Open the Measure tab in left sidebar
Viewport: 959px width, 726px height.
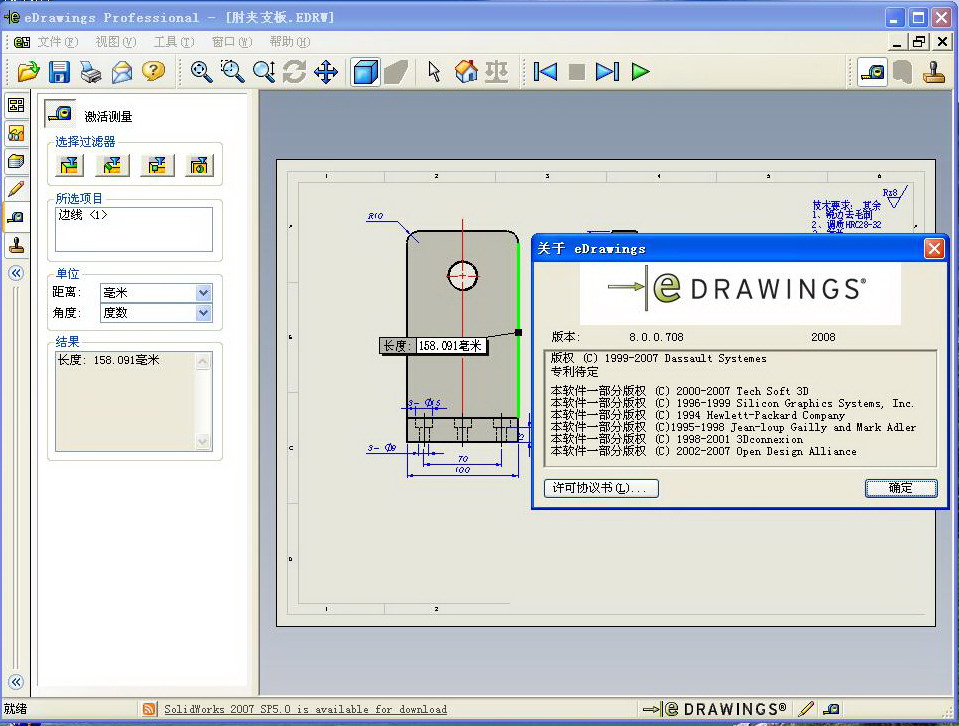tap(17, 218)
